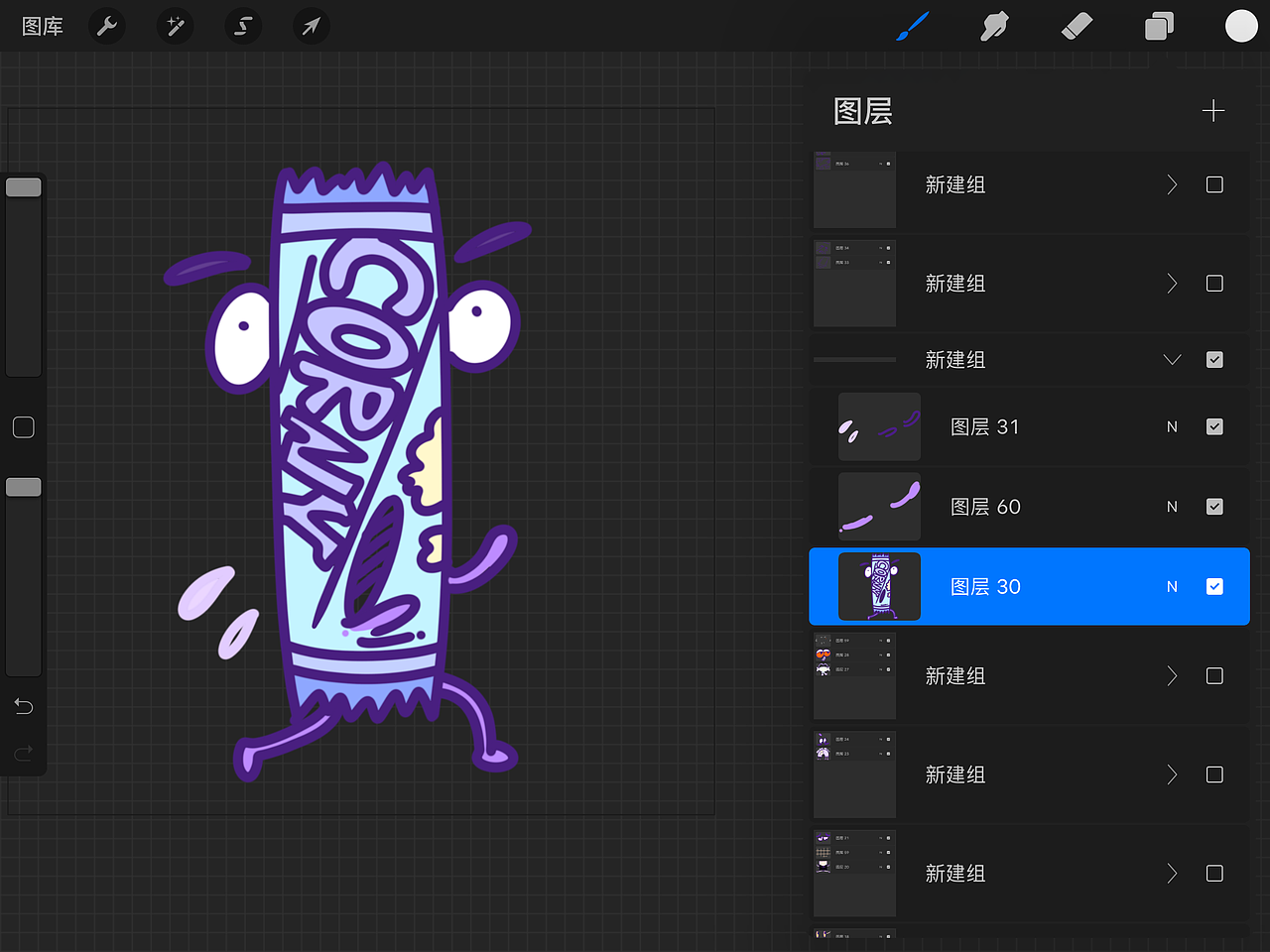Hide 图层 31 using its checkbox
1270x952 pixels.
(x=1214, y=426)
